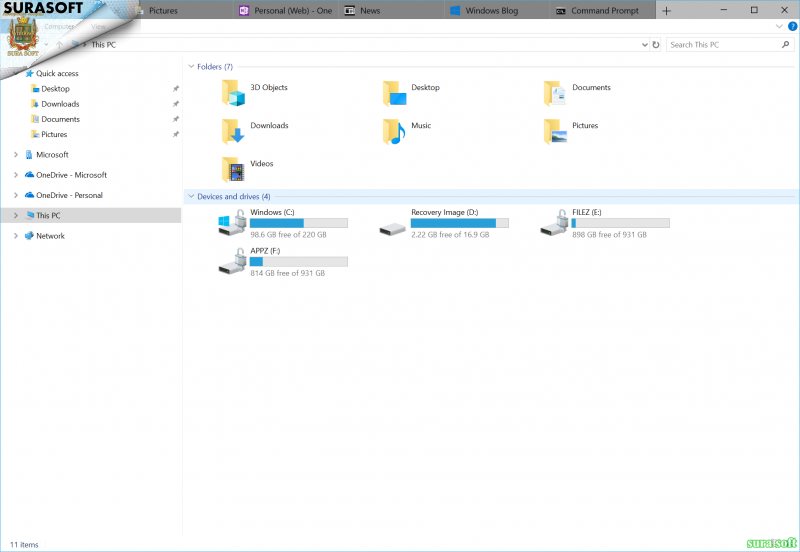This screenshot has height=552, width=800.
Task: Click '2.22 GB free of 16.9 GB' text
Action: tap(450, 235)
